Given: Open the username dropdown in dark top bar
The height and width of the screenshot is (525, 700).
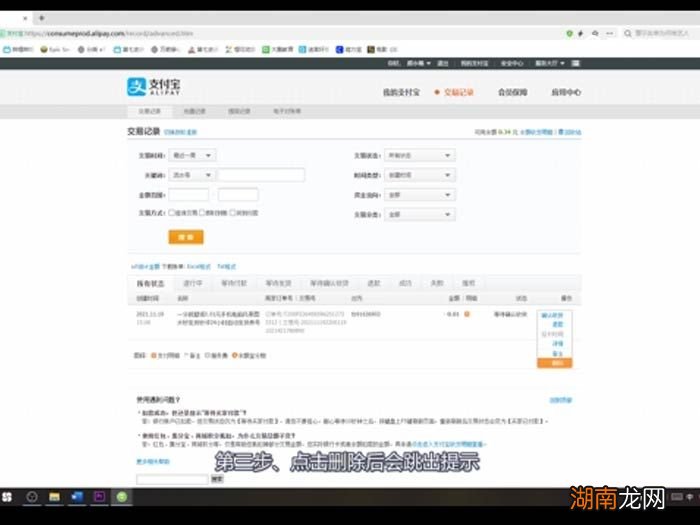Looking at the screenshot, I should (418, 63).
